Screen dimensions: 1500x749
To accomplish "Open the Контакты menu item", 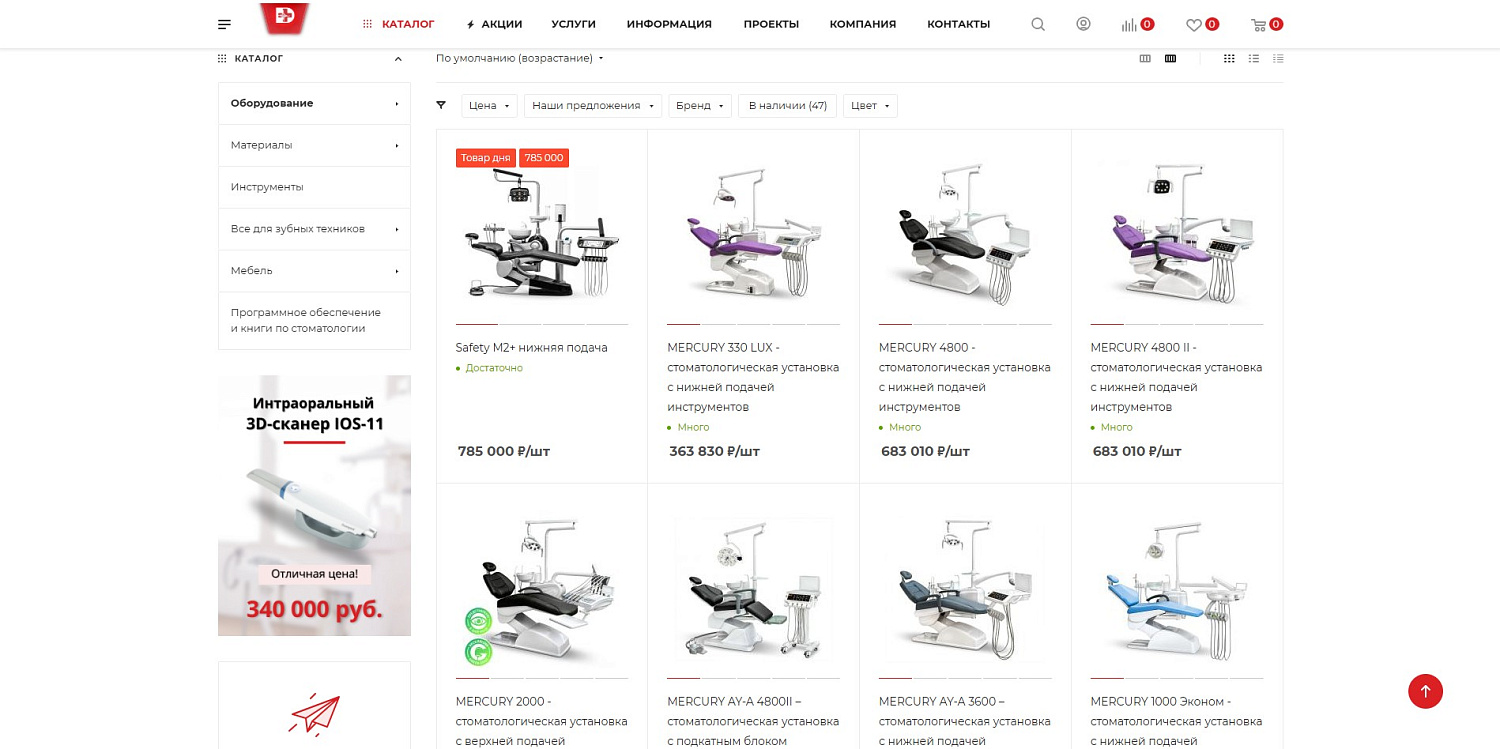I will click(x=958, y=24).
